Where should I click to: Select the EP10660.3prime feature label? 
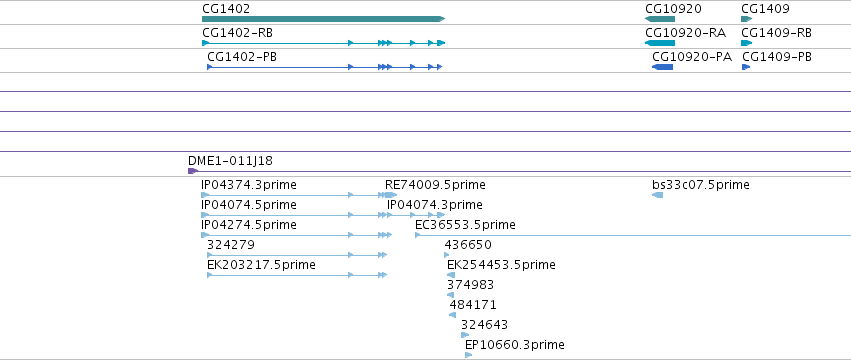pyautogui.click(x=515, y=345)
